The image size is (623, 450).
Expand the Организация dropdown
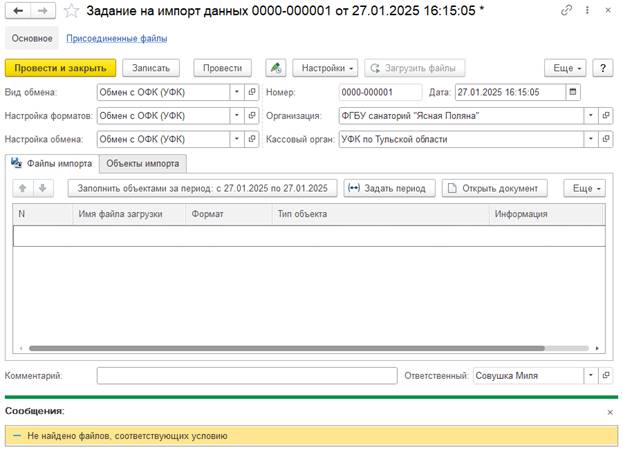click(591, 116)
